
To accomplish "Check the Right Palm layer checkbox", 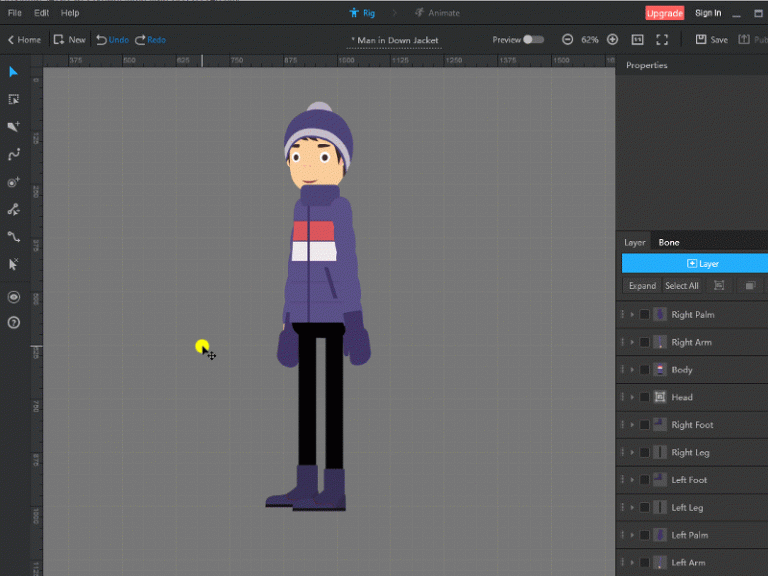I will click(644, 314).
